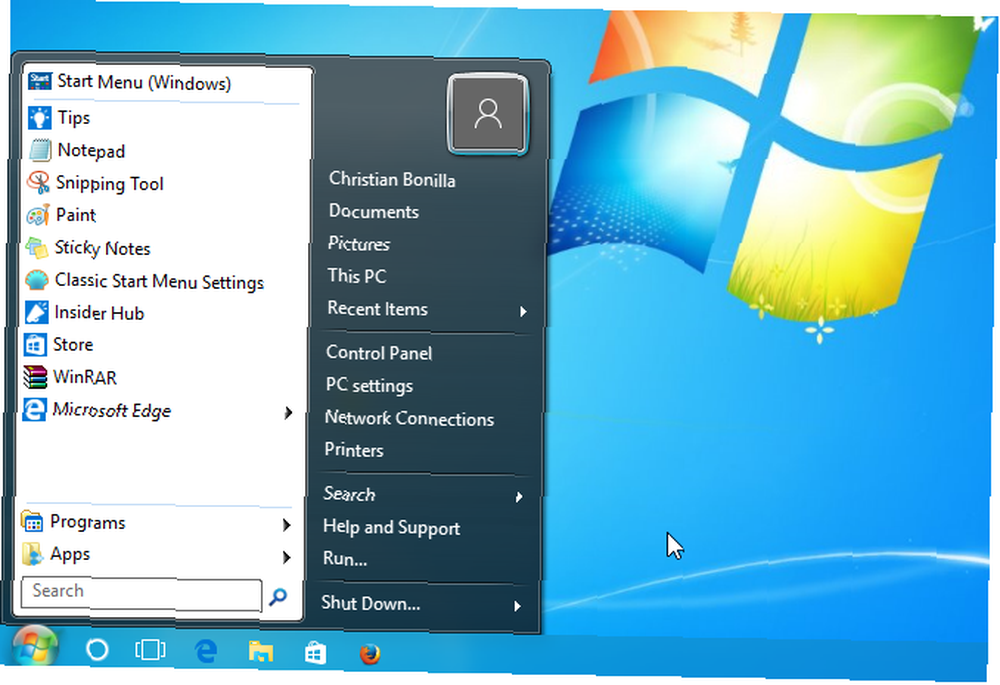Image resolution: width=1000 pixels, height=685 pixels.
Task: Open Pictures from start menu
Action: click(x=358, y=244)
